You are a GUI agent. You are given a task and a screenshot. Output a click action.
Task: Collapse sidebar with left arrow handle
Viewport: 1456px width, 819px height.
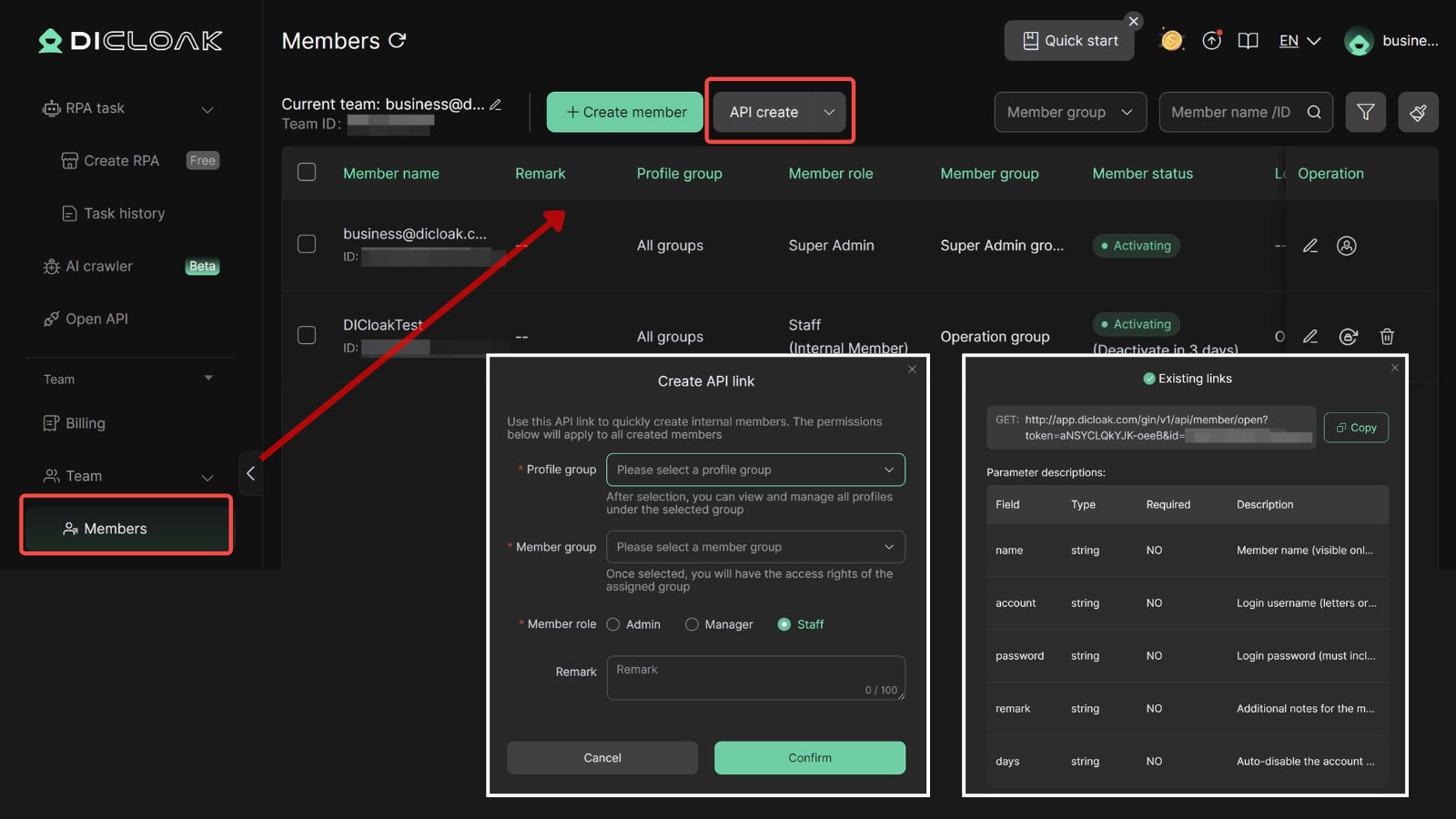tap(250, 473)
